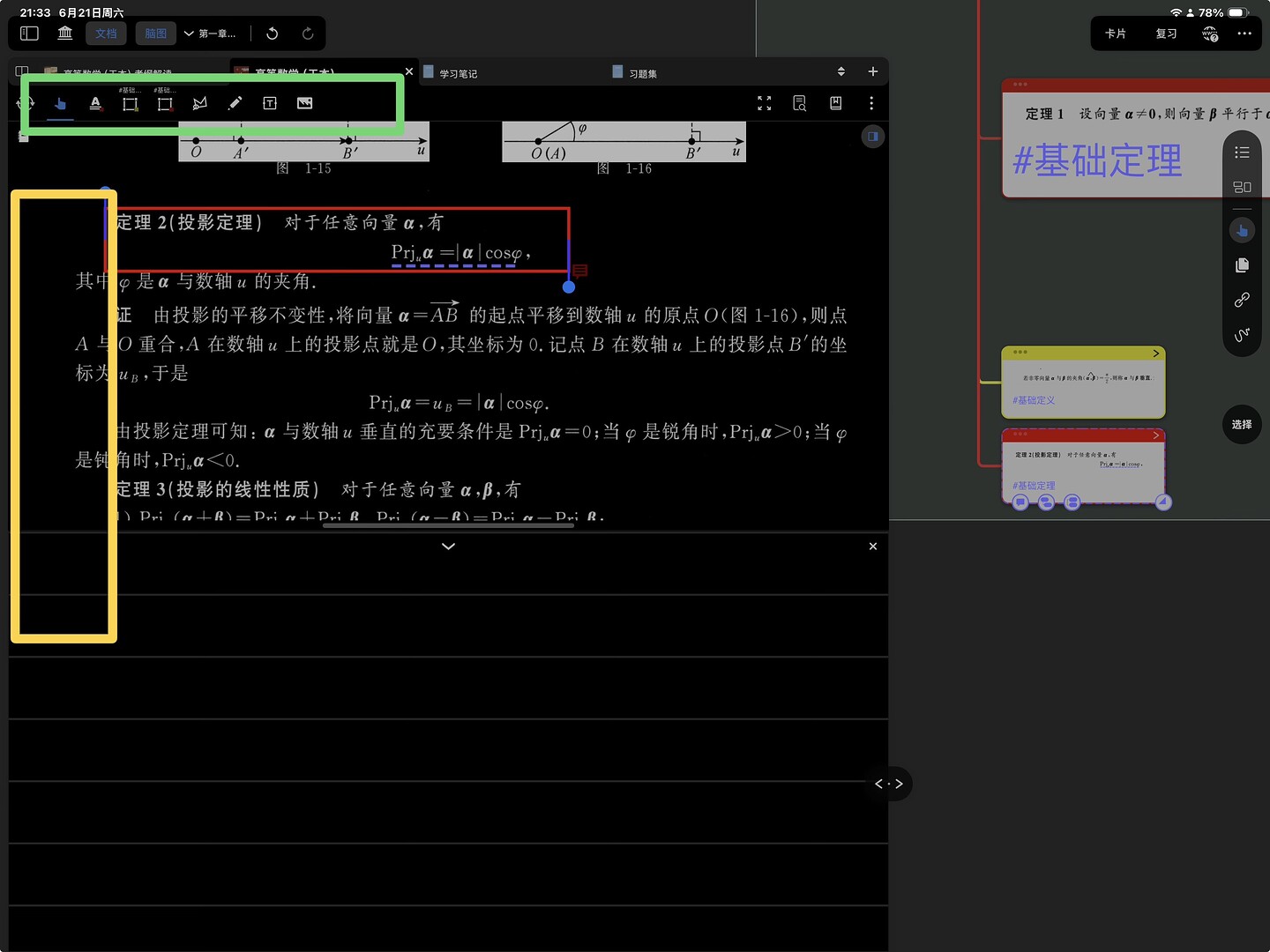Select the mind map hand tool
The height and width of the screenshot is (952, 1270).
click(x=1242, y=231)
